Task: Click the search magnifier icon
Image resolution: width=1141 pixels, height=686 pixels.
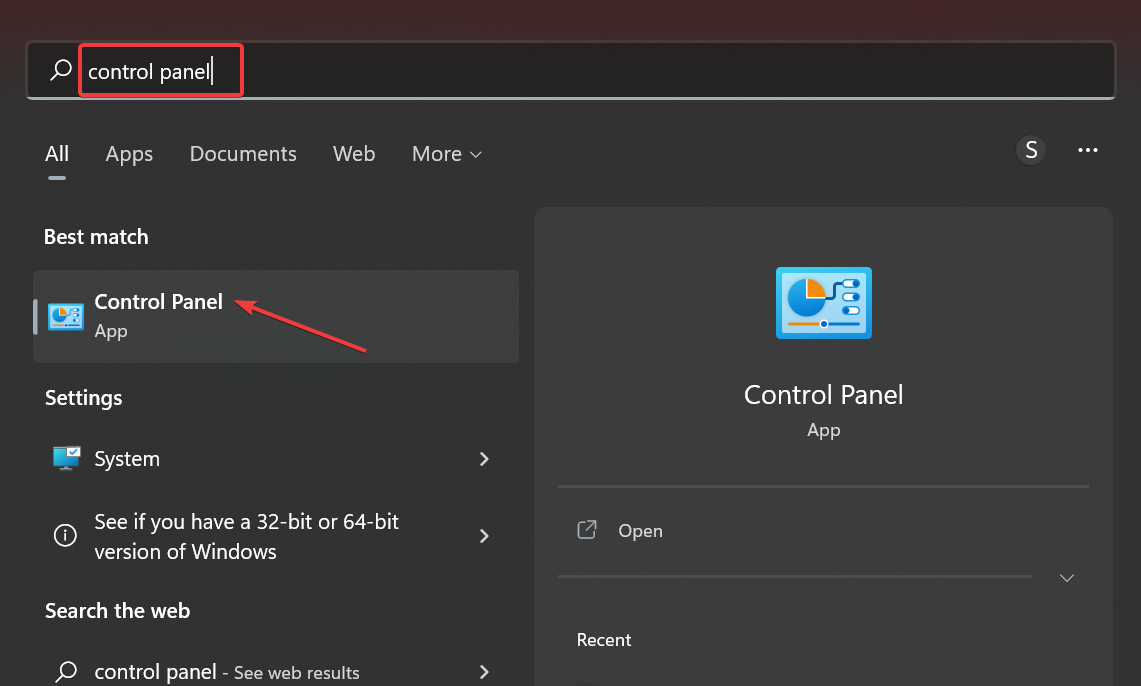Action: coord(60,70)
